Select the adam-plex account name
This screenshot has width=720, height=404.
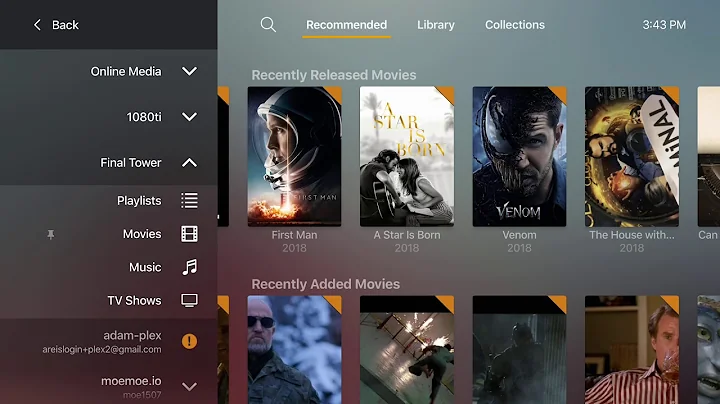pos(132,336)
